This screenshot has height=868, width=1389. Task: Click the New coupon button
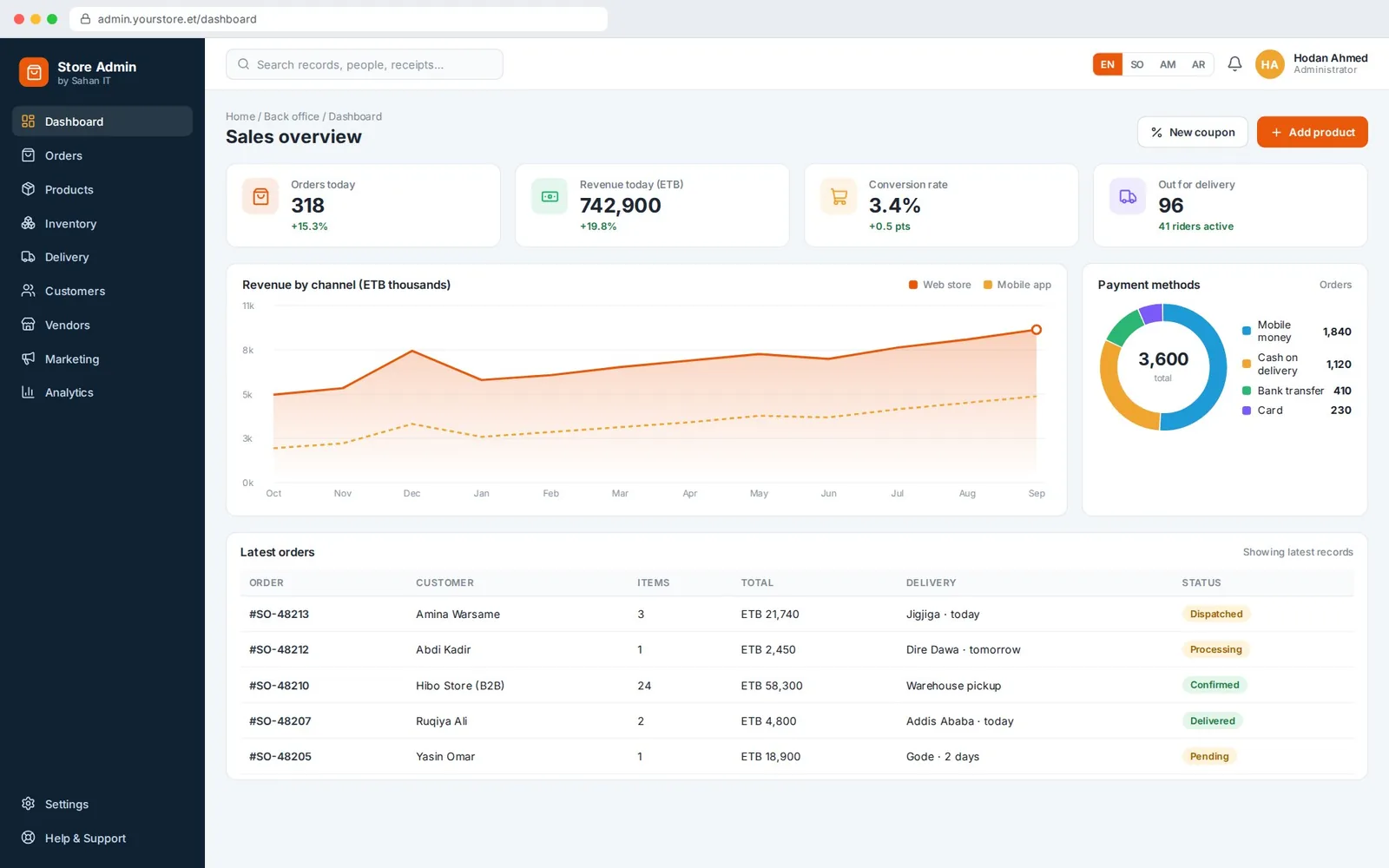point(1193,132)
